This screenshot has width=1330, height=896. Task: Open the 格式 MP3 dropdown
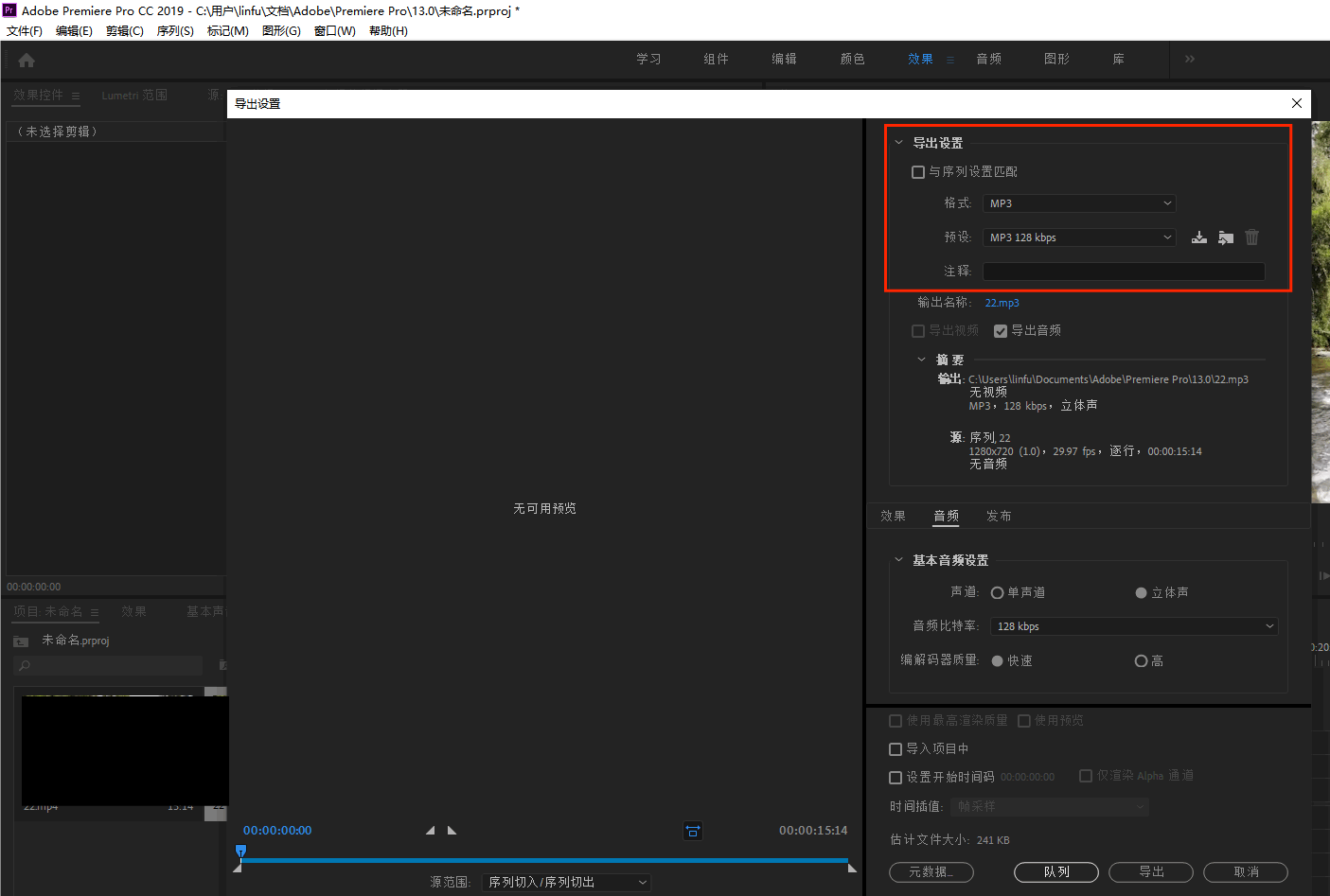point(1079,203)
